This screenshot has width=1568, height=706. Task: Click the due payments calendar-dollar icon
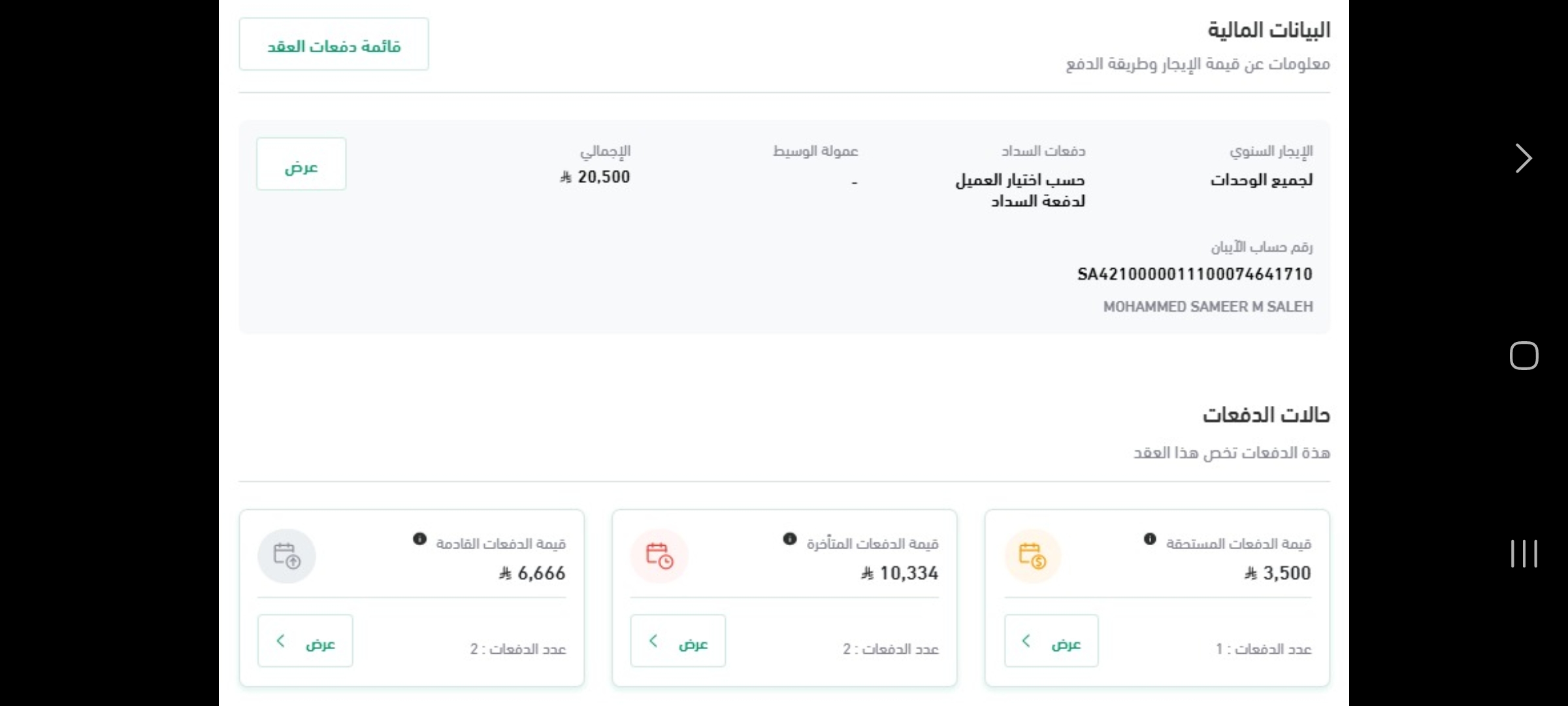[x=1032, y=556]
